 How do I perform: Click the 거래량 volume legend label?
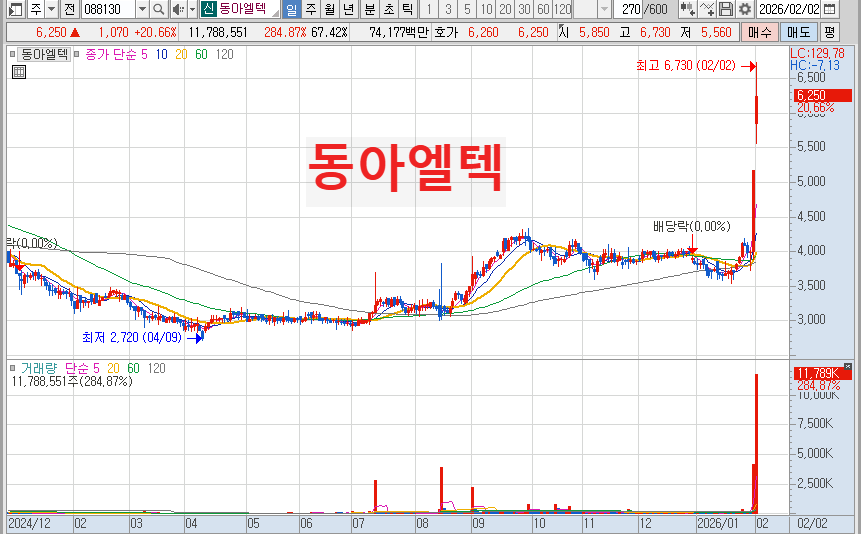[38, 368]
